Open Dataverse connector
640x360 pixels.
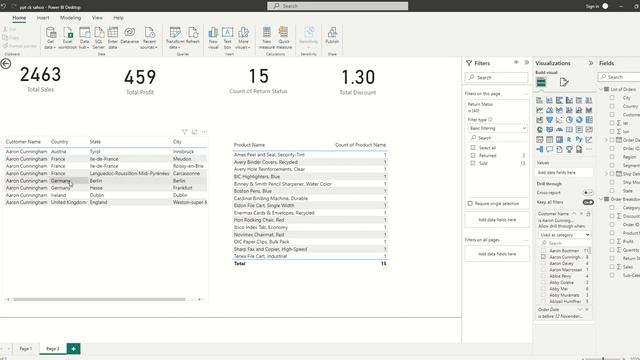point(130,36)
